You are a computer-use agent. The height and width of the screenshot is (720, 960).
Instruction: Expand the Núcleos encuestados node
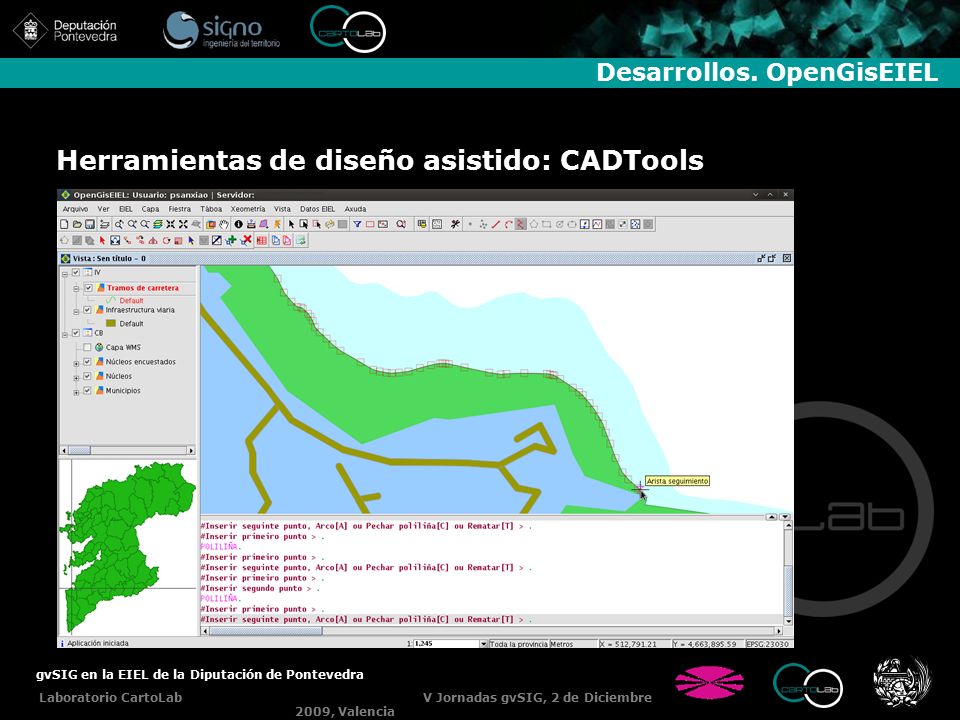click(76, 363)
